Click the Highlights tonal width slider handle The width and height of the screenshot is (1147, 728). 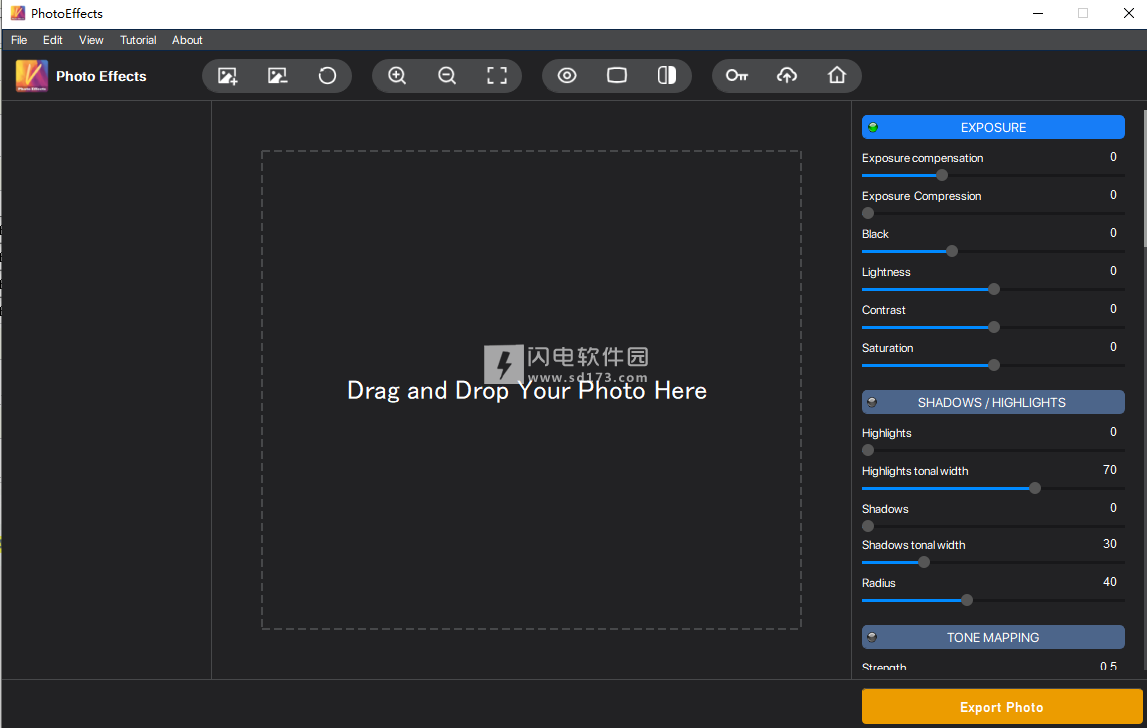pos(1034,488)
